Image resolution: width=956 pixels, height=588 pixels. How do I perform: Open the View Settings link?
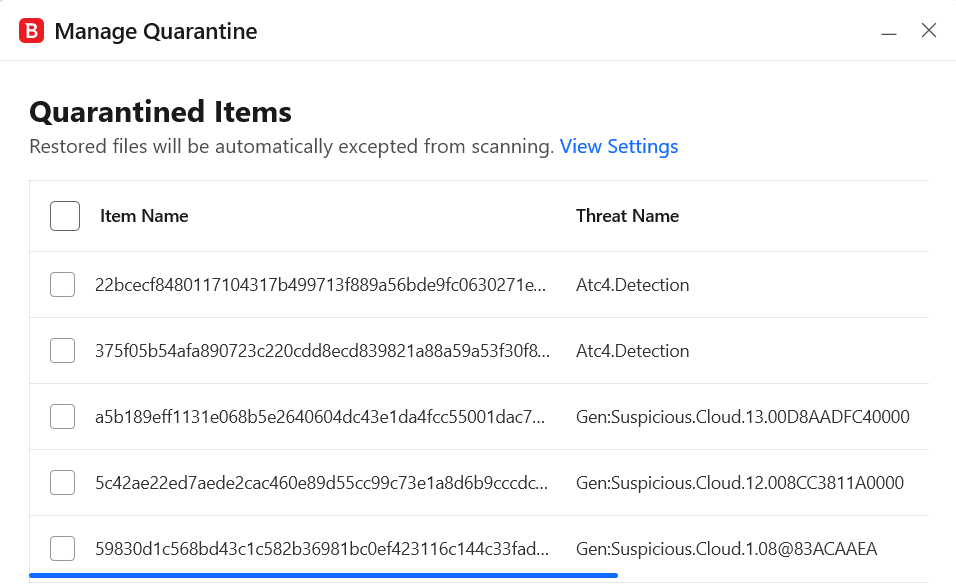[619, 146]
